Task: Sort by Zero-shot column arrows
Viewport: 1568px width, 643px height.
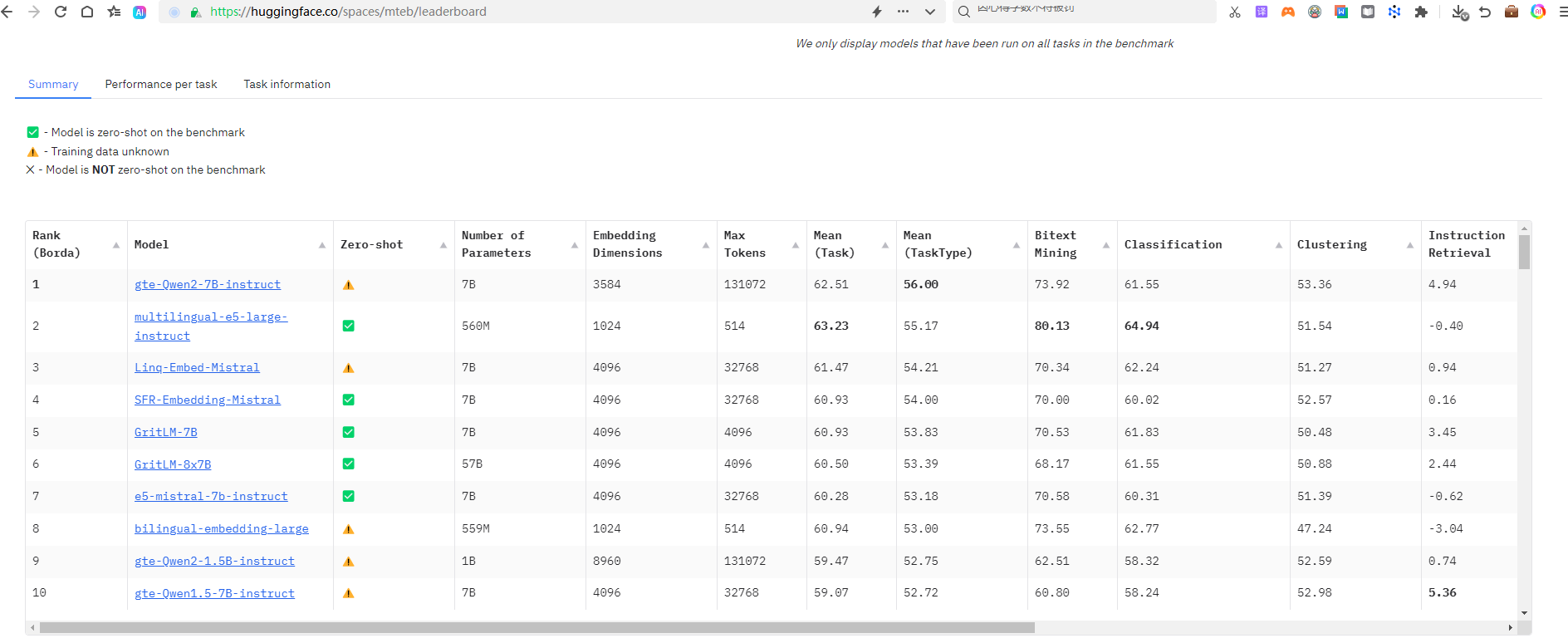Action: (x=443, y=245)
